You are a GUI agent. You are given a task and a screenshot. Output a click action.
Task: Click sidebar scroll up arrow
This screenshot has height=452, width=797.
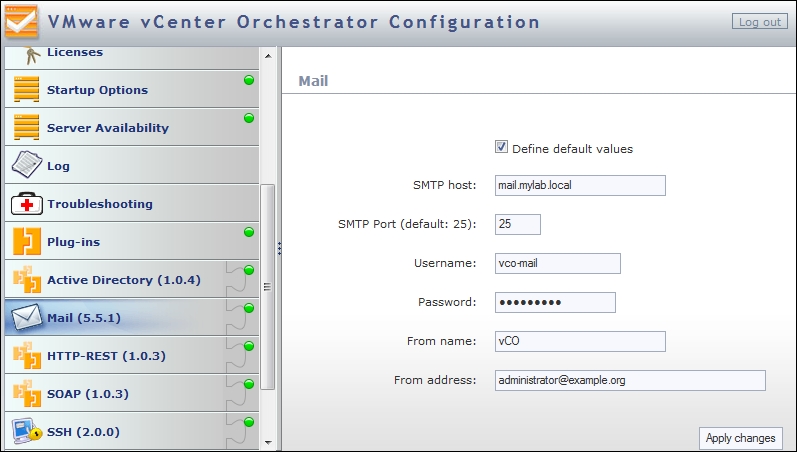click(268, 55)
